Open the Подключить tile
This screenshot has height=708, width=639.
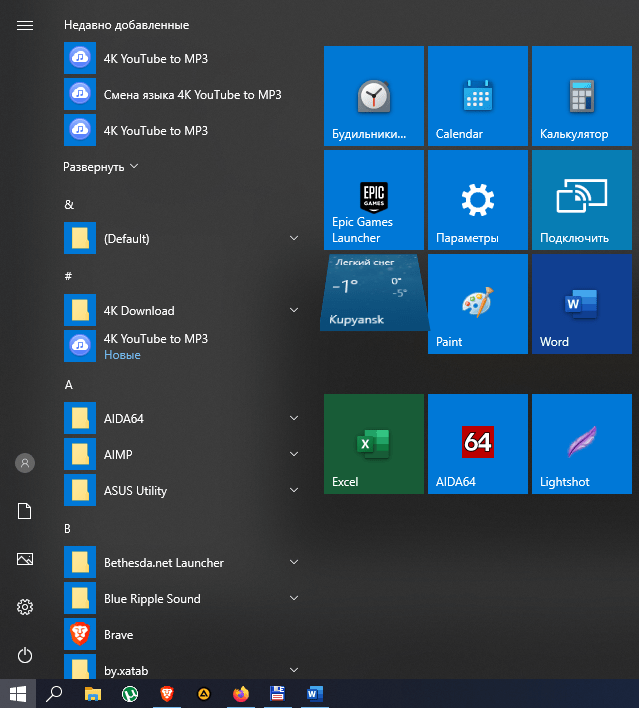[x=582, y=200]
